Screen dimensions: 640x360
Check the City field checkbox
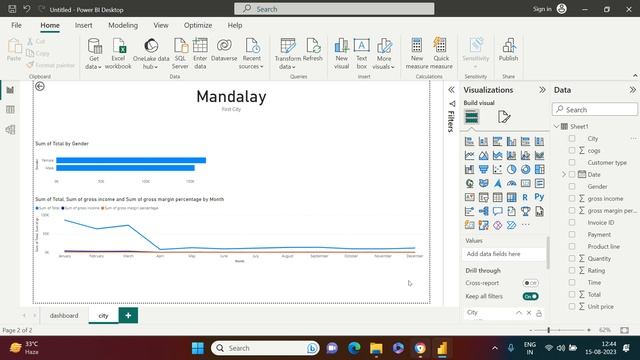pyautogui.click(x=572, y=138)
